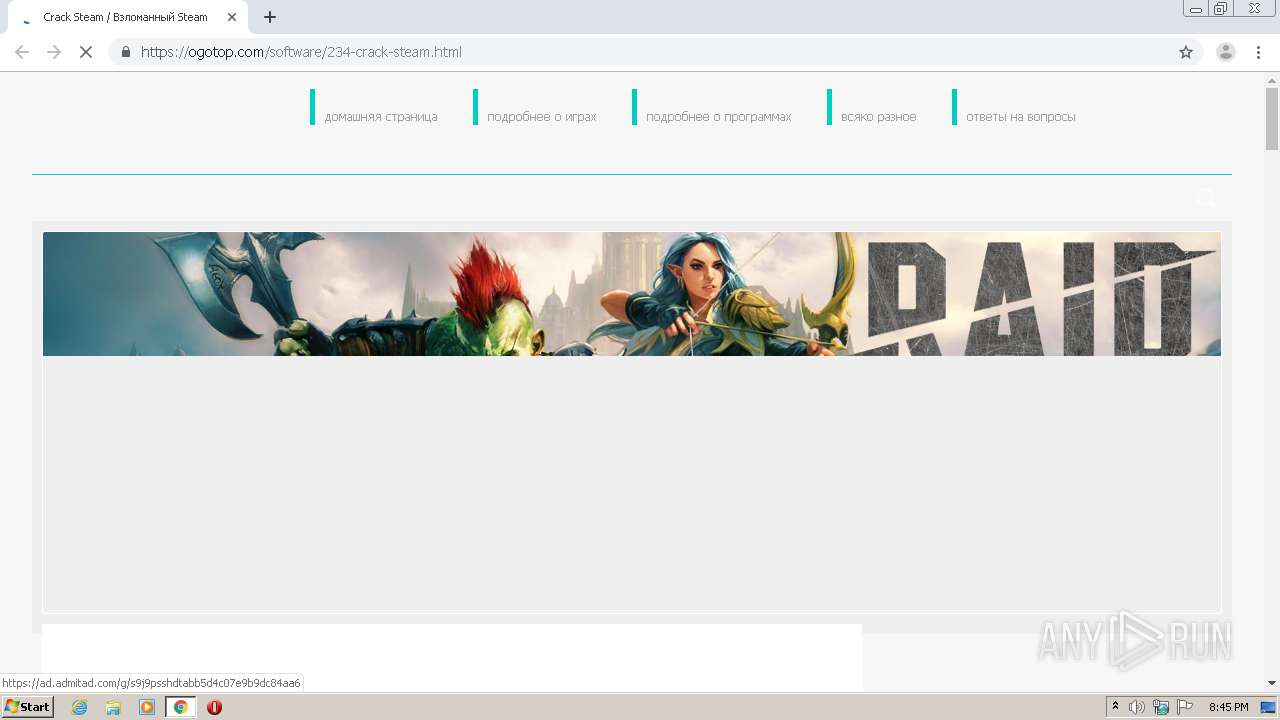1280x720 pixels.
Task: Click the 8:45 PM system clock
Action: point(1228,707)
